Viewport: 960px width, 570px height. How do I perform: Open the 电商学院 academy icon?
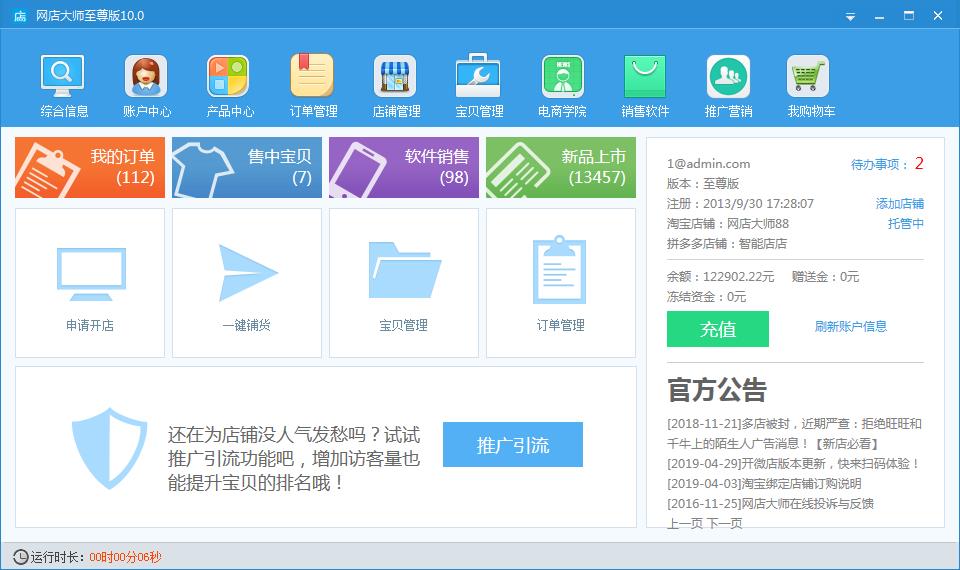[562, 86]
